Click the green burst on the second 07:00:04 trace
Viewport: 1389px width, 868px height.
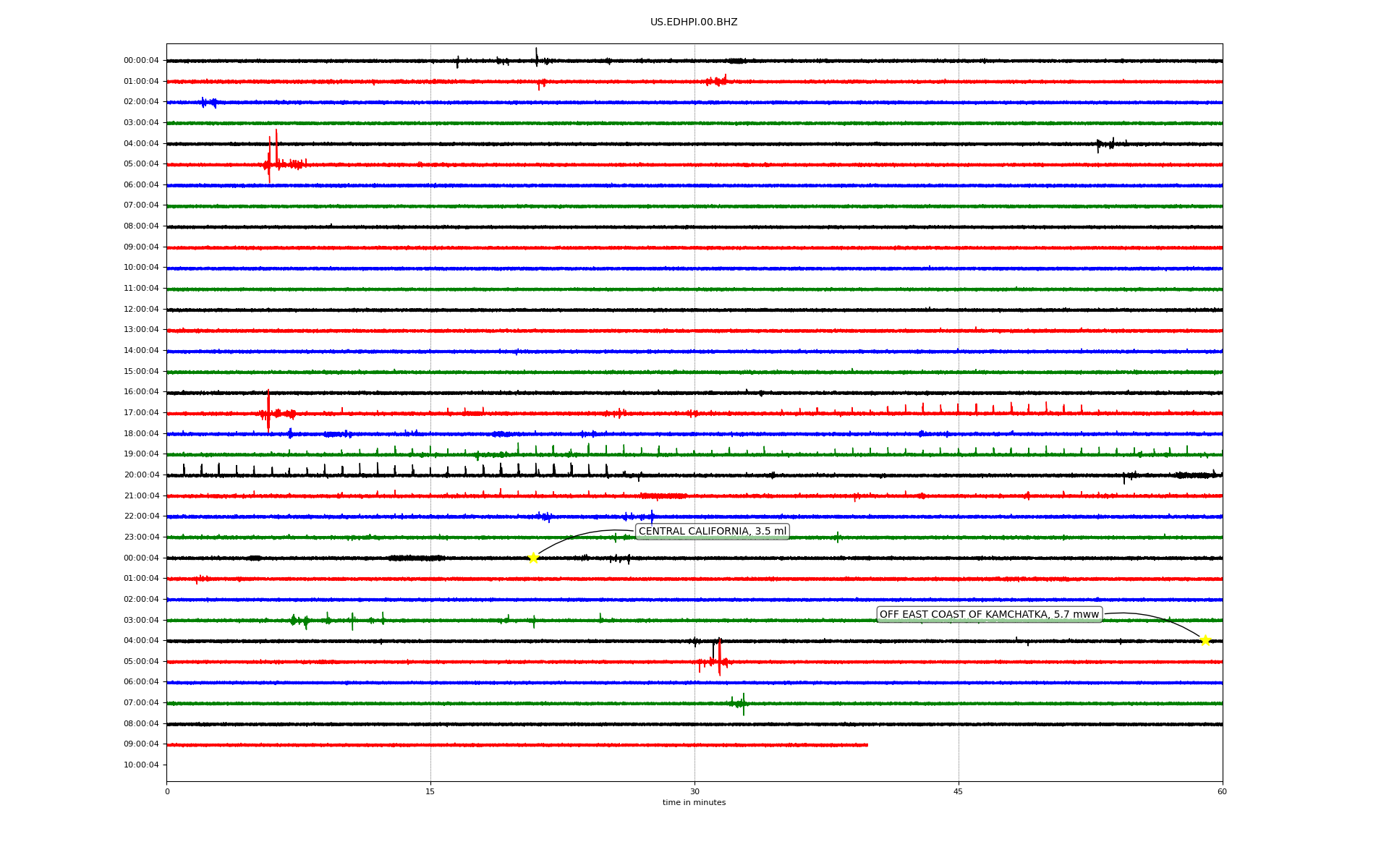740,702
